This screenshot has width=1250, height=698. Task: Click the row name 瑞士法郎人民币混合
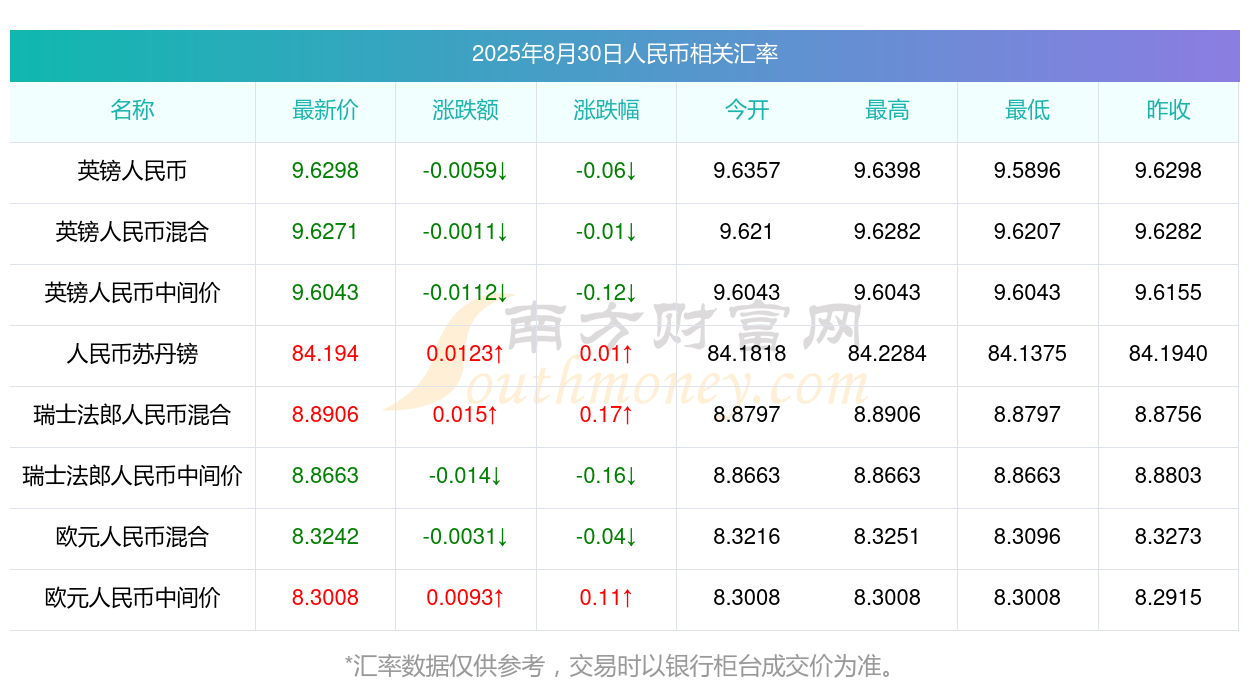point(132,415)
